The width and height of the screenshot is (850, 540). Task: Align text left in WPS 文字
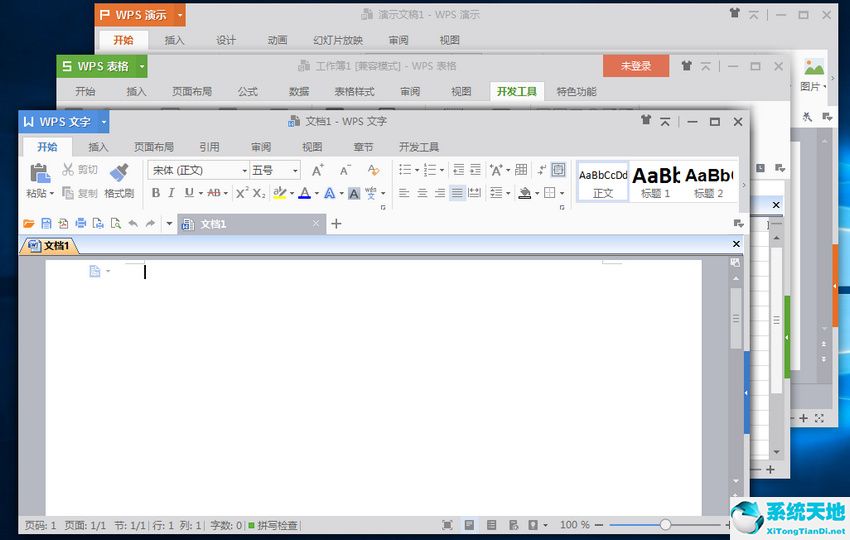[x=404, y=193]
